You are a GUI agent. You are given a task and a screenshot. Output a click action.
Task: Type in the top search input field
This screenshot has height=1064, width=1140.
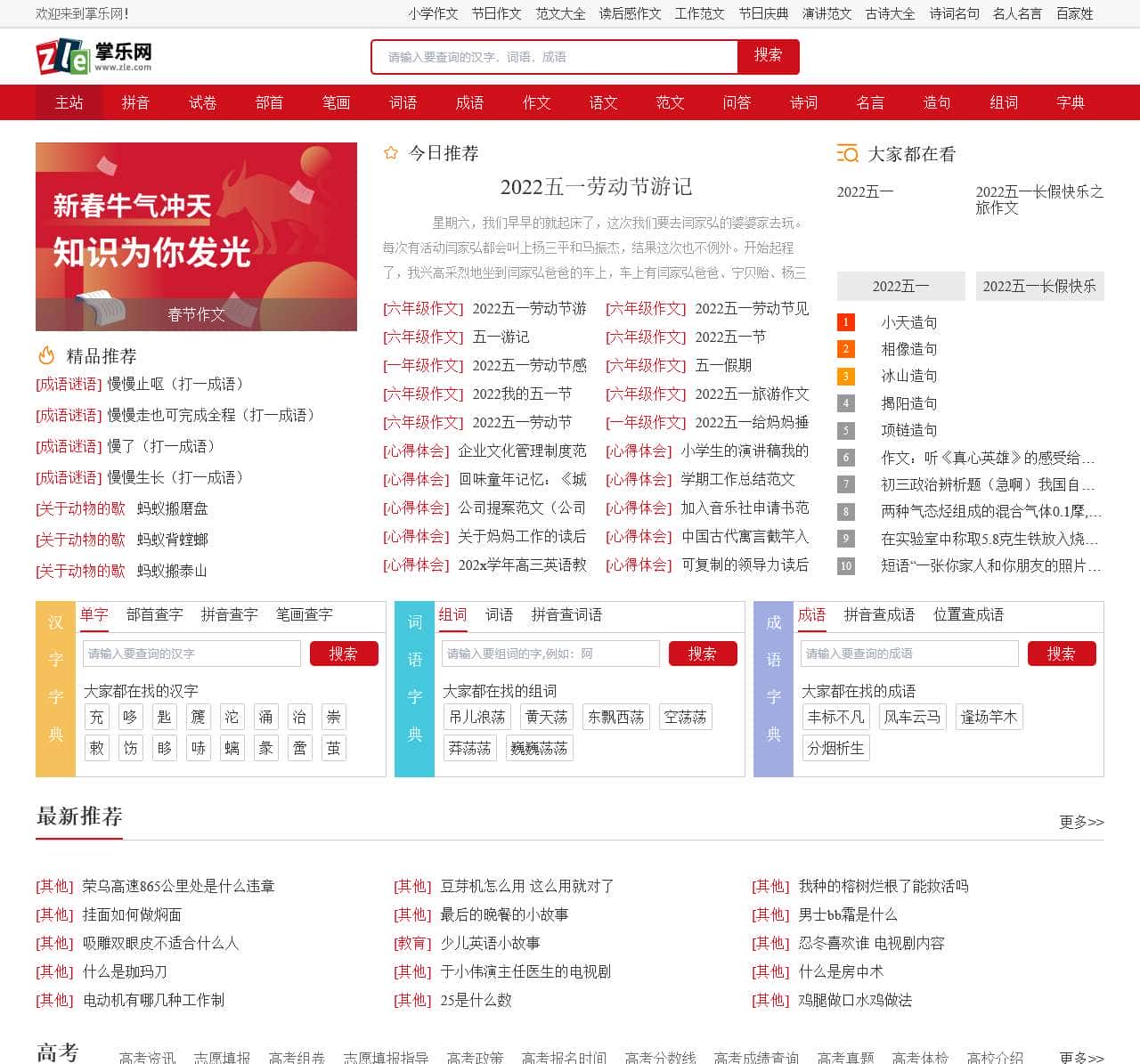tap(554, 57)
